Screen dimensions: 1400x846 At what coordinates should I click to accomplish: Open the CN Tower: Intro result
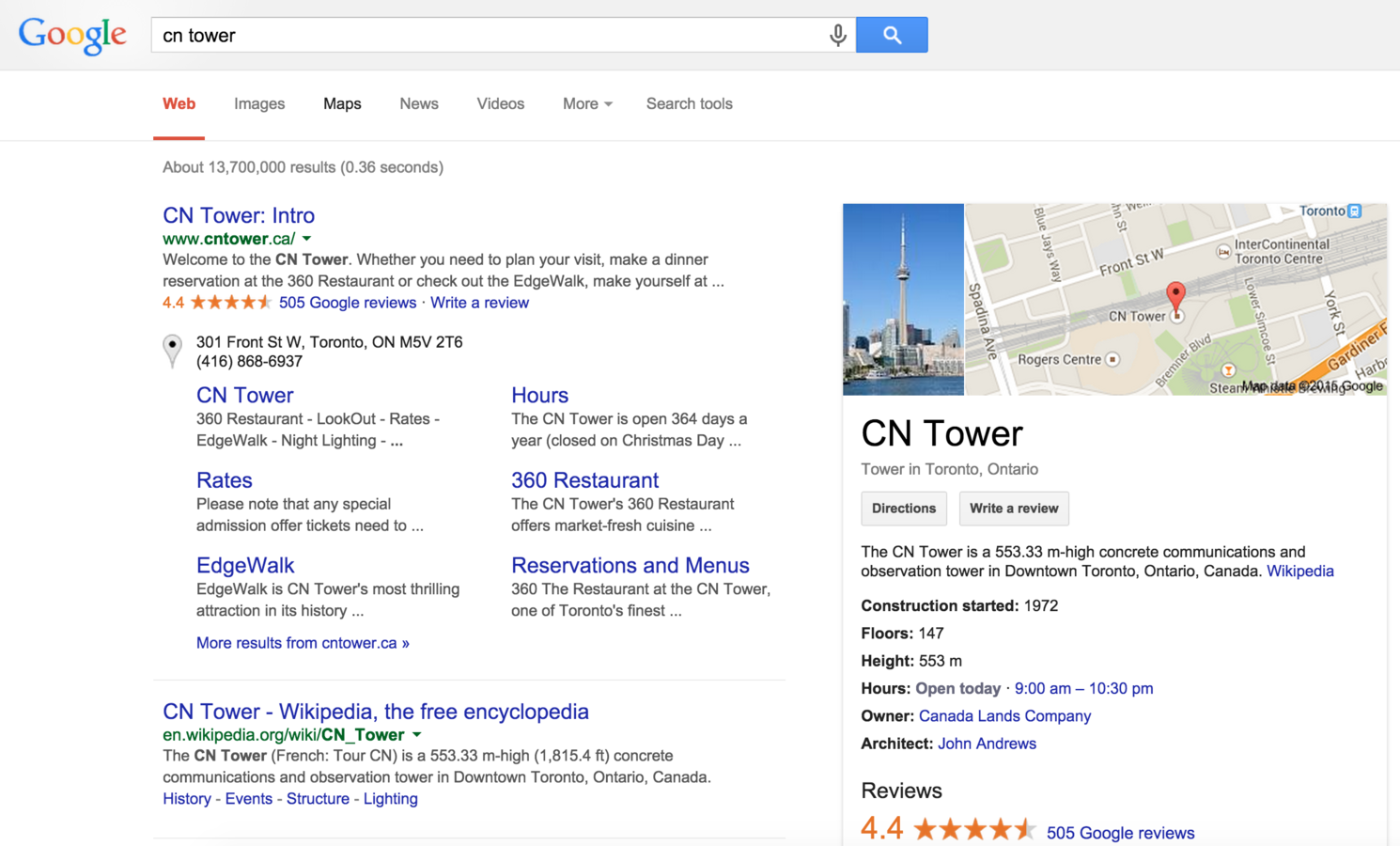tap(239, 215)
